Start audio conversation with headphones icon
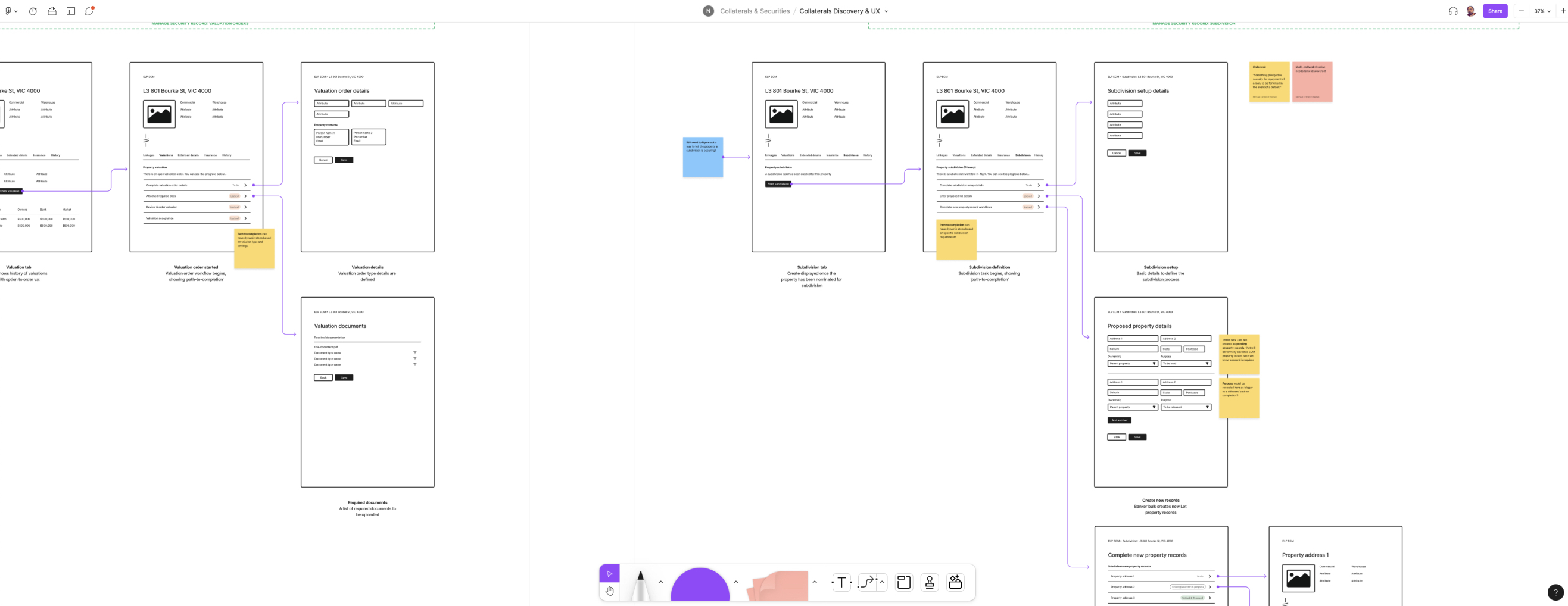The image size is (1568, 606). (x=1453, y=11)
